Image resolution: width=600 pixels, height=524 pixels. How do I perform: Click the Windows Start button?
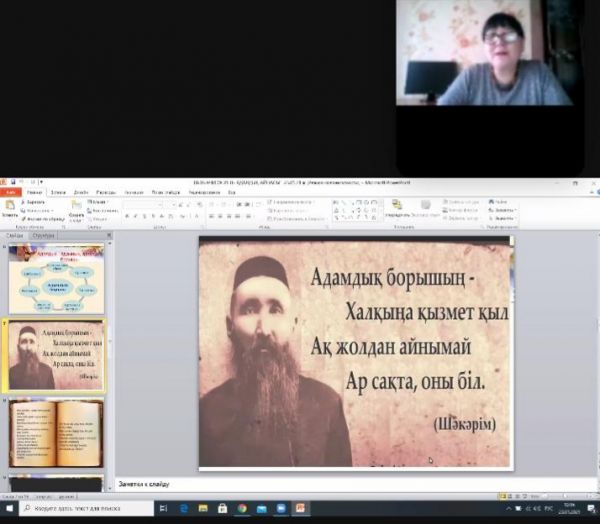[9, 509]
